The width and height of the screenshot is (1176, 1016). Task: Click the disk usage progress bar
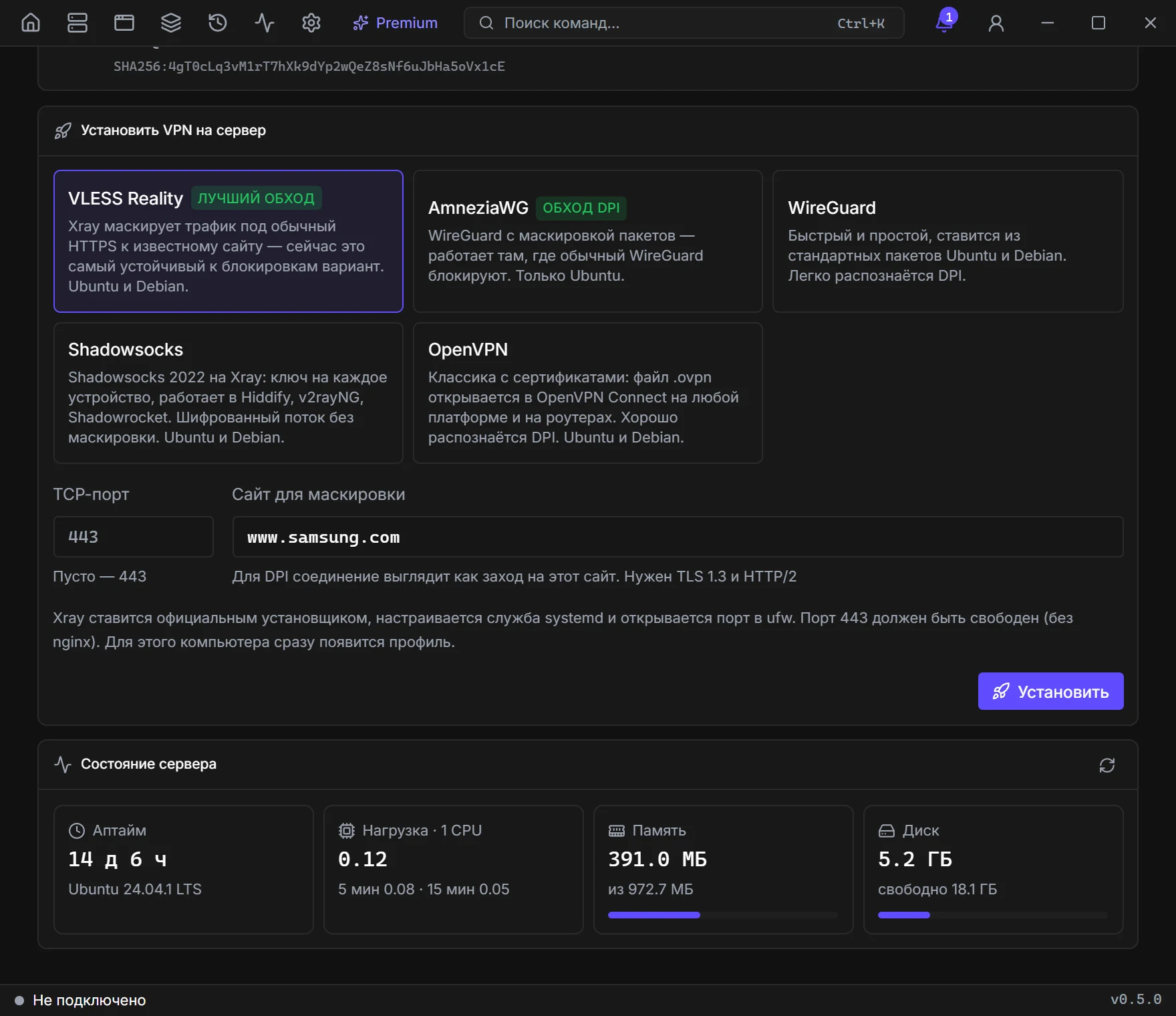pyautogui.click(x=992, y=915)
